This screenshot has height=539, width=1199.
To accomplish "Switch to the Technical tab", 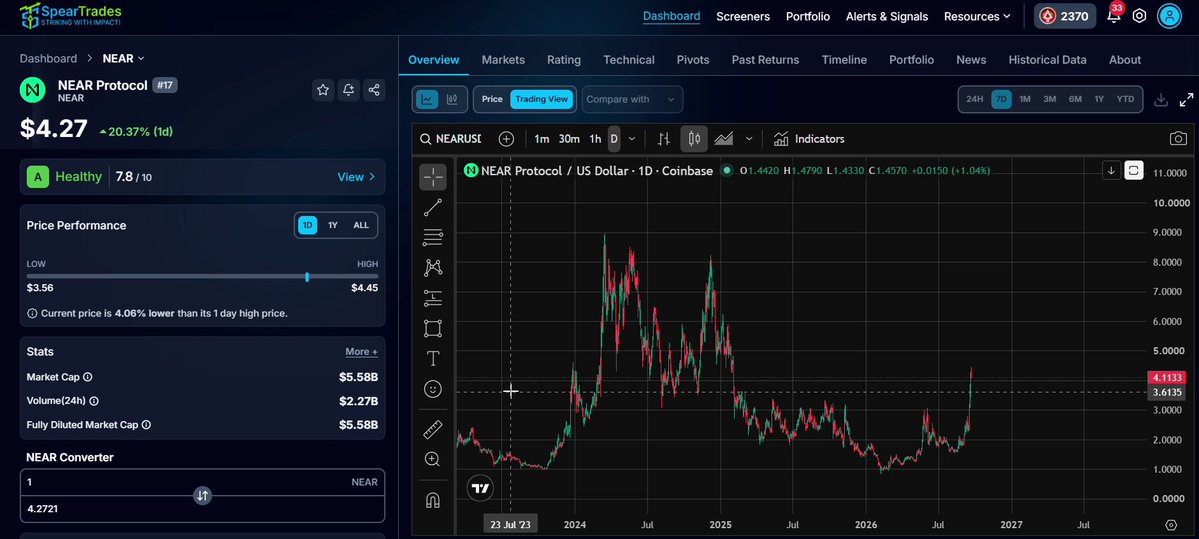I will click(x=629, y=60).
